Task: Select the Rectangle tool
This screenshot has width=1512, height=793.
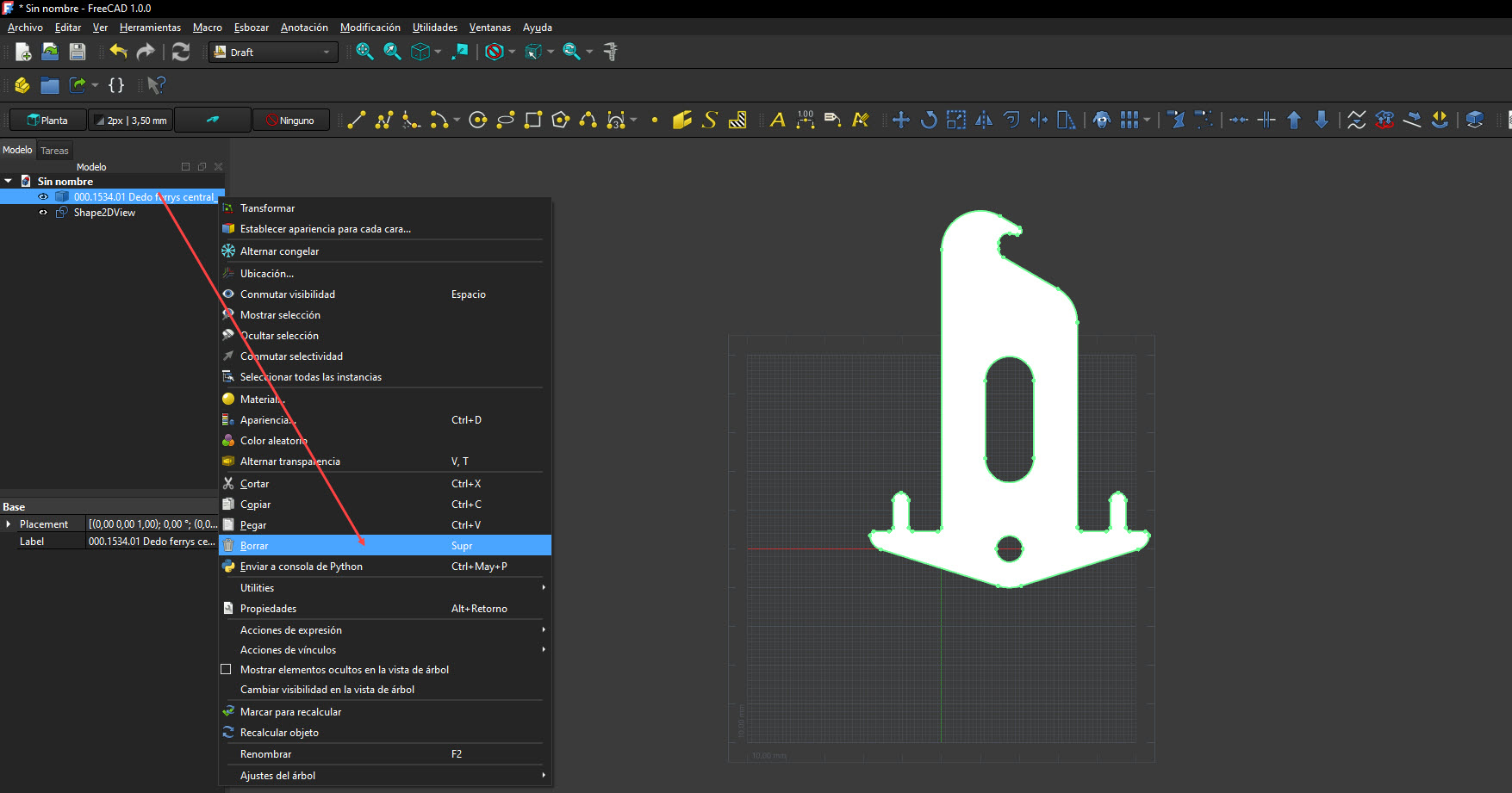Action: [533, 120]
